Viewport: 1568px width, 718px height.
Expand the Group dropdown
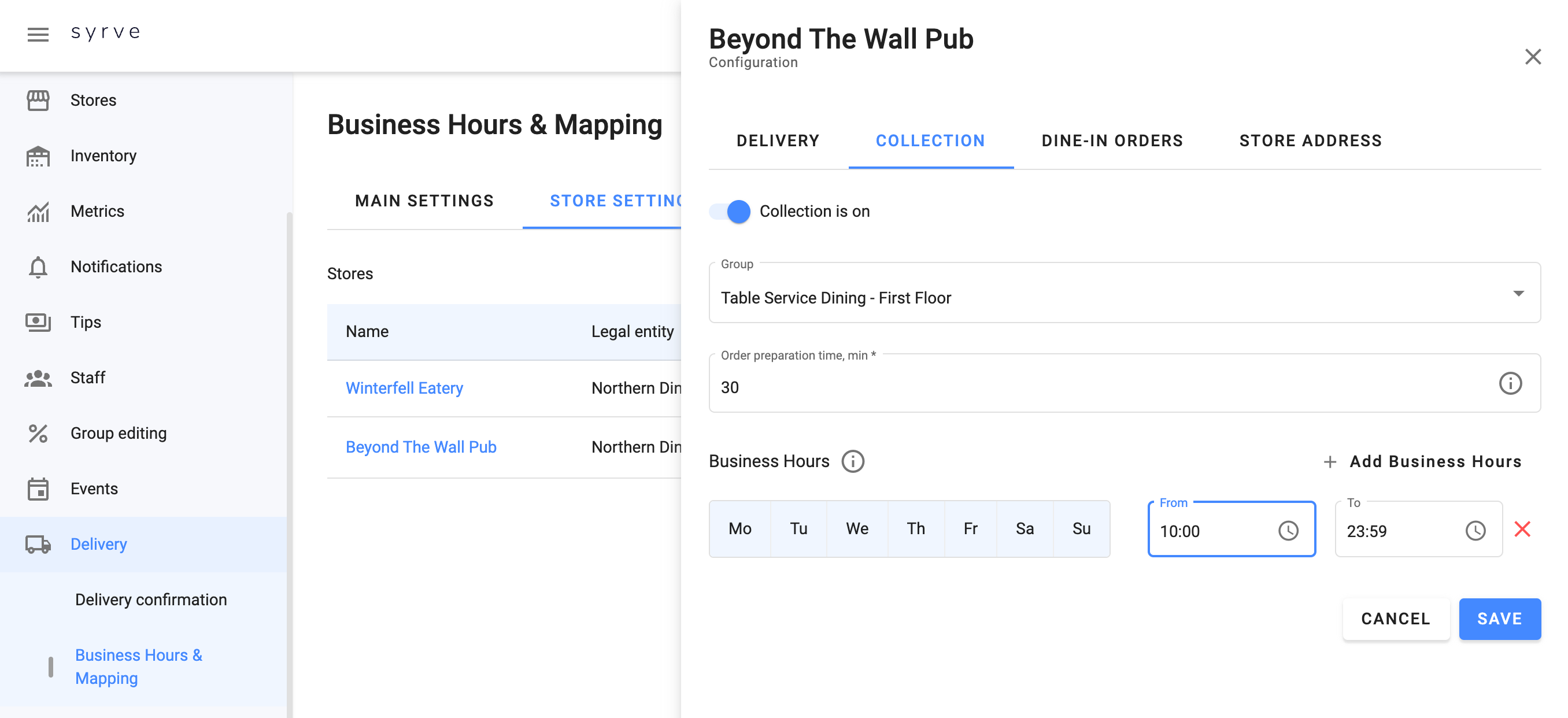(x=1518, y=293)
